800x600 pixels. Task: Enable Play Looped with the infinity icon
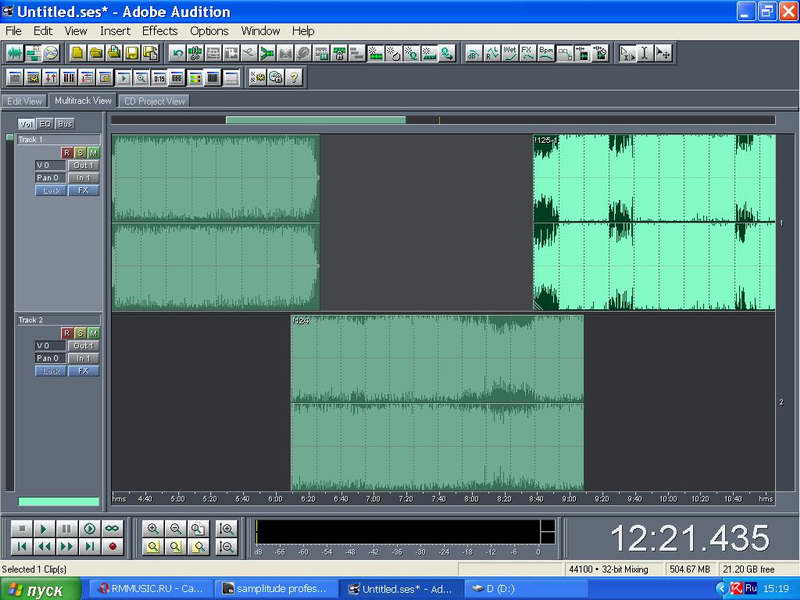[112, 528]
